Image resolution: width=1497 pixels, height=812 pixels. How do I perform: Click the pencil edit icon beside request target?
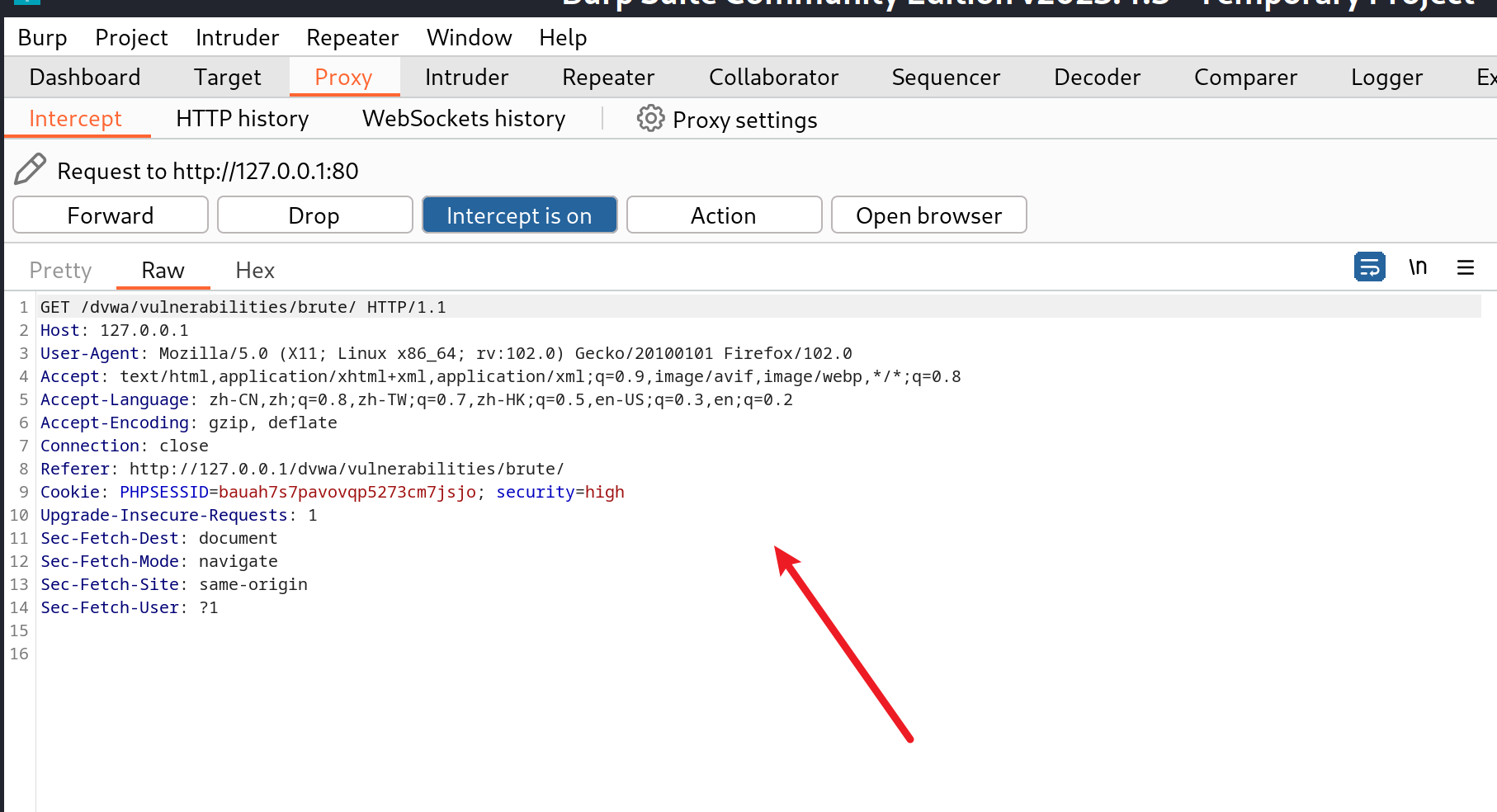point(31,169)
